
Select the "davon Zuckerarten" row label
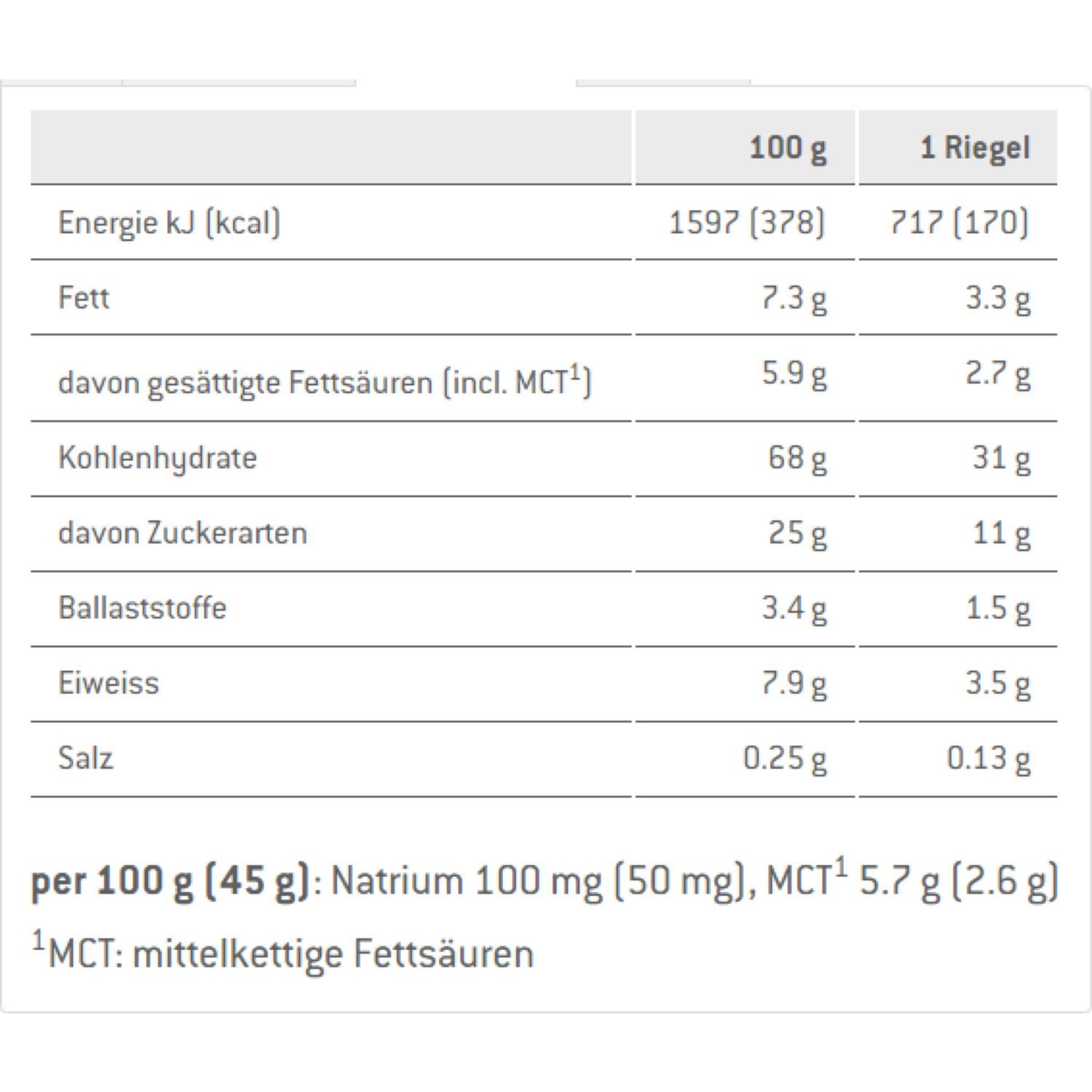(182, 533)
